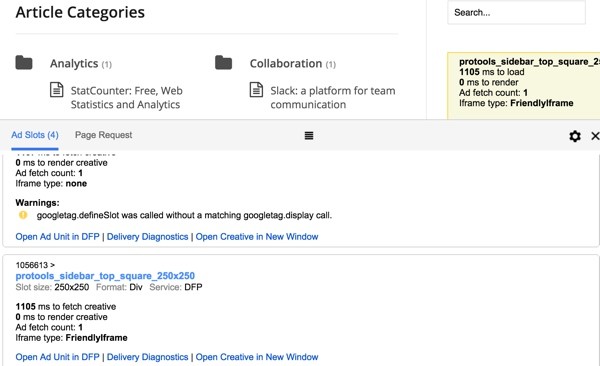
Task: Click the protools_sidebar_top_square_250x250 slot link
Action: (105, 276)
